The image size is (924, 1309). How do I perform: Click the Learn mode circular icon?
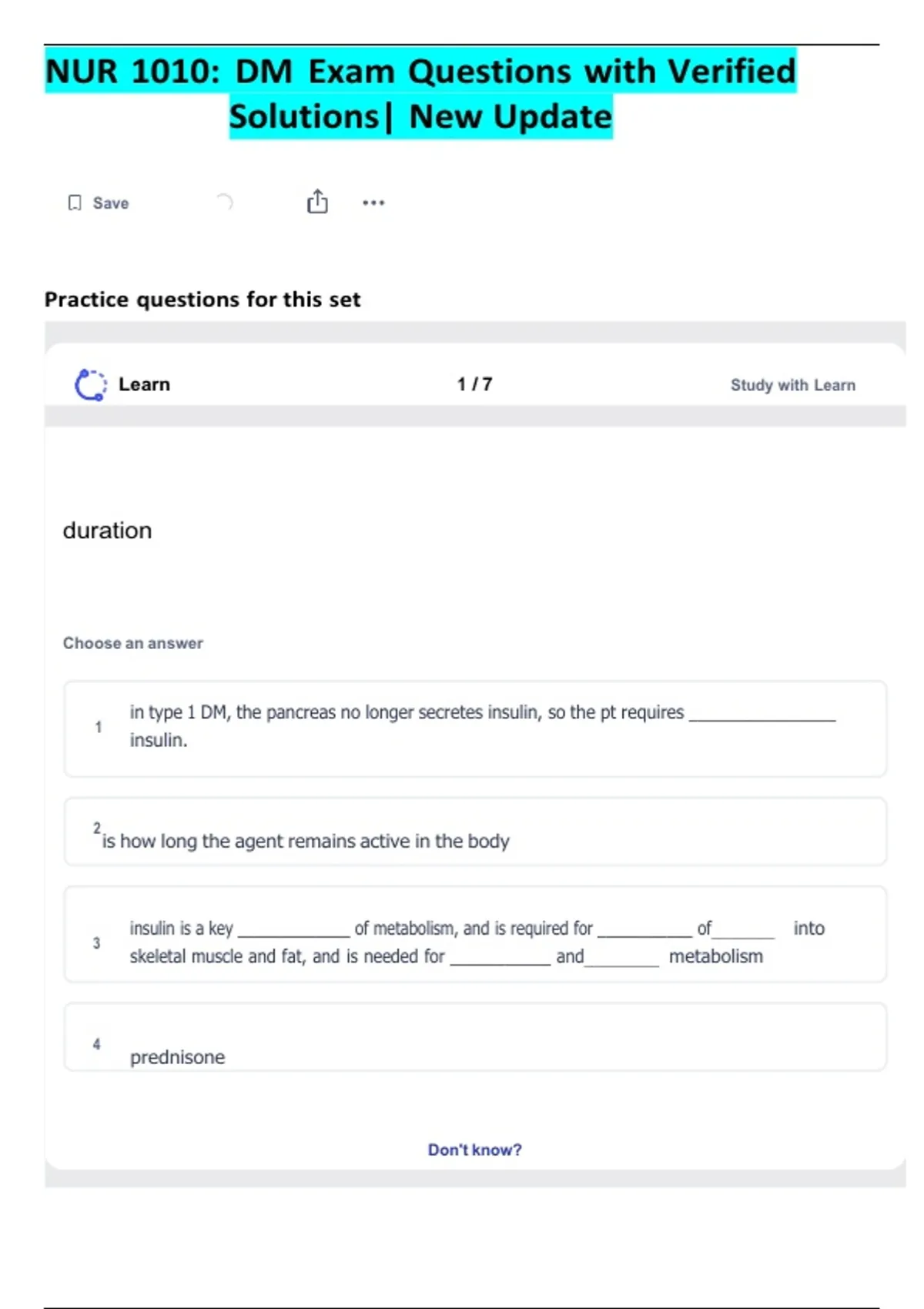90,384
